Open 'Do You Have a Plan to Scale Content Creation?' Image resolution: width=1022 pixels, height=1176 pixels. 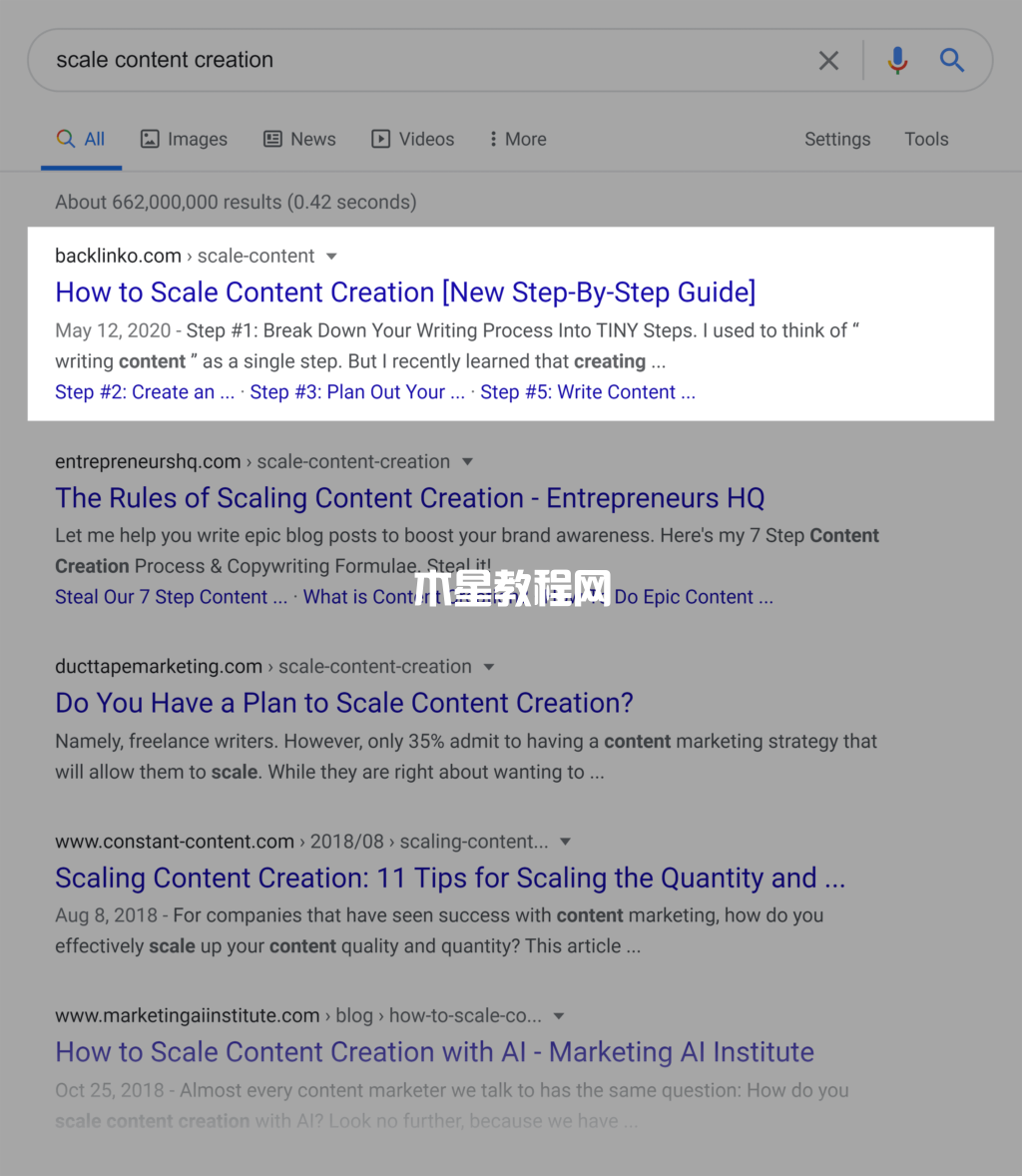344,703
